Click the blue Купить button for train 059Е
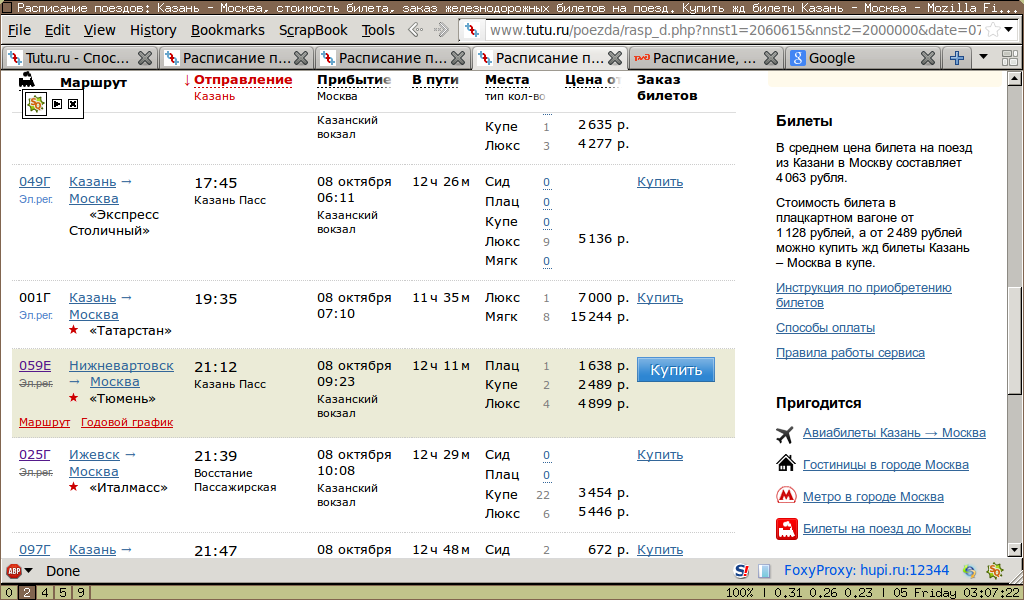This screenshot has width=1024, height=600. [x=676, y=370]
